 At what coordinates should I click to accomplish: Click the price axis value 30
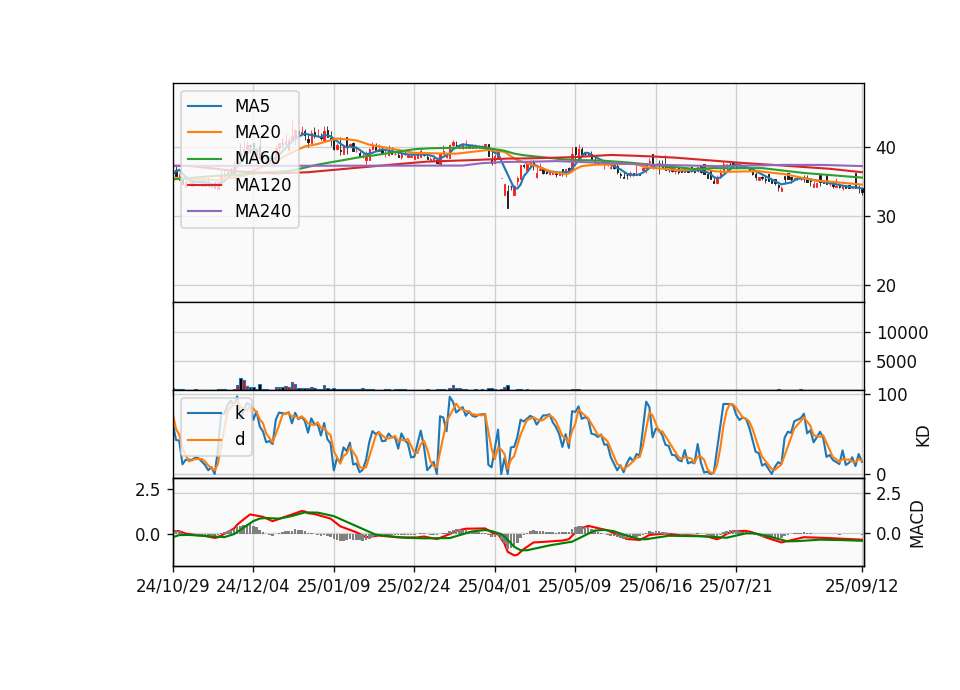(x=886, y=217)
